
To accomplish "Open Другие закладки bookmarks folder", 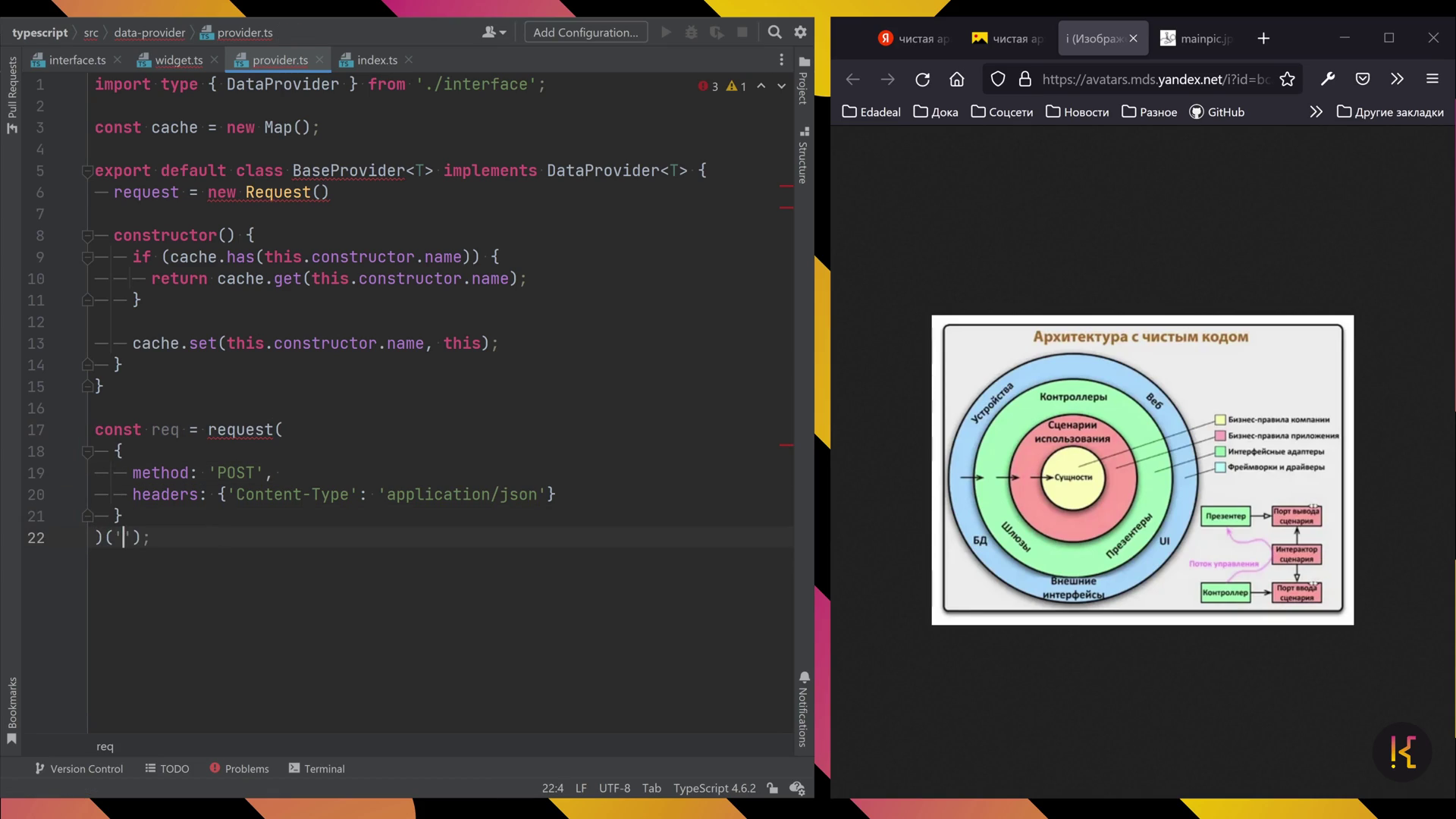I will click(x=1390, y=112).
